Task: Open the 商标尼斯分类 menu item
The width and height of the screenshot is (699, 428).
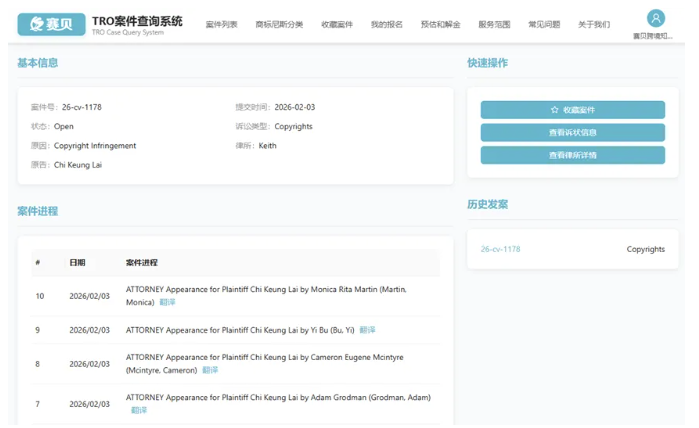Action: [x=279, y=24]
